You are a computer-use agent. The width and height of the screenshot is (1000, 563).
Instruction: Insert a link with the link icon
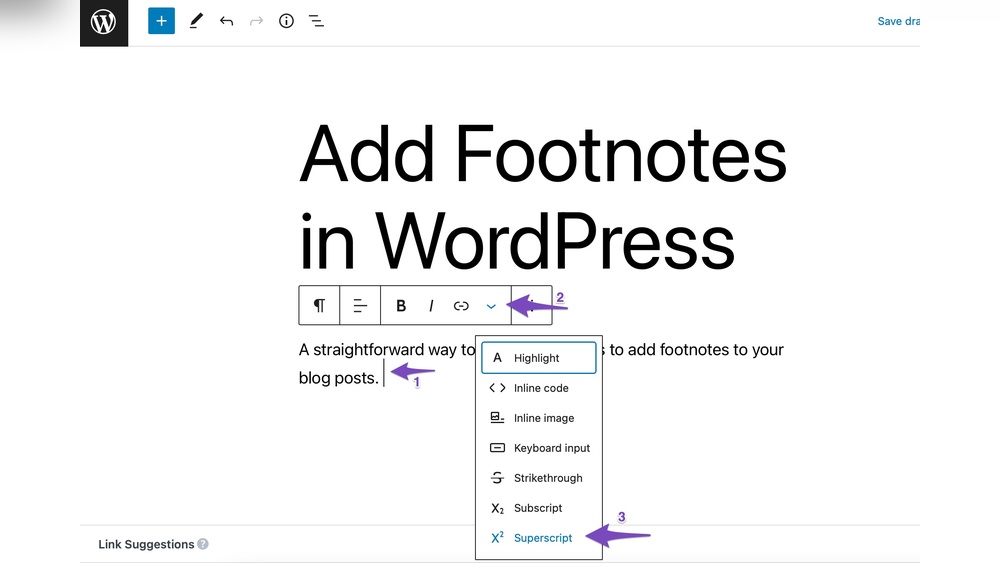point(461,306)
